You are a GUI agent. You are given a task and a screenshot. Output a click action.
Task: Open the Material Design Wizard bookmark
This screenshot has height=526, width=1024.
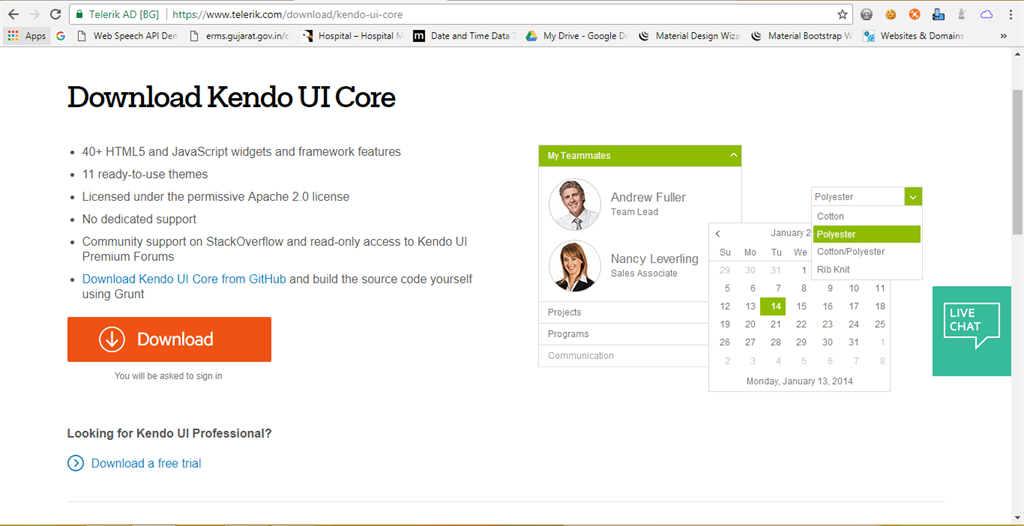tap(690, 36)
